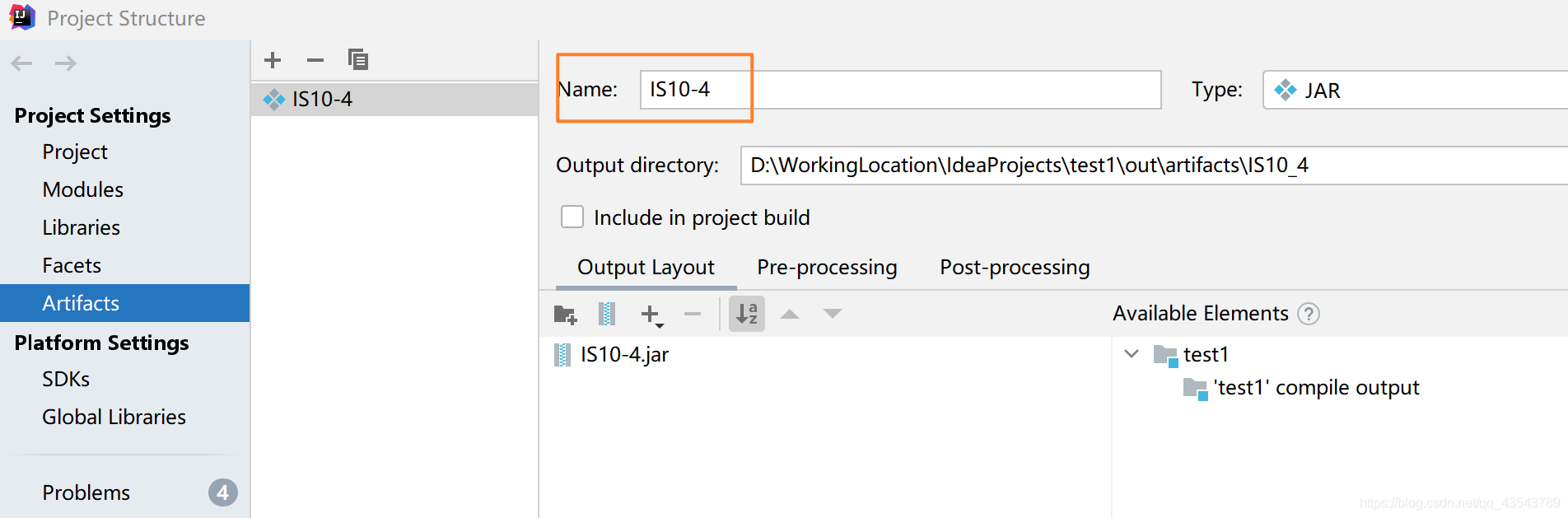
Task: Click the Name input field
Action: [900, 90]
